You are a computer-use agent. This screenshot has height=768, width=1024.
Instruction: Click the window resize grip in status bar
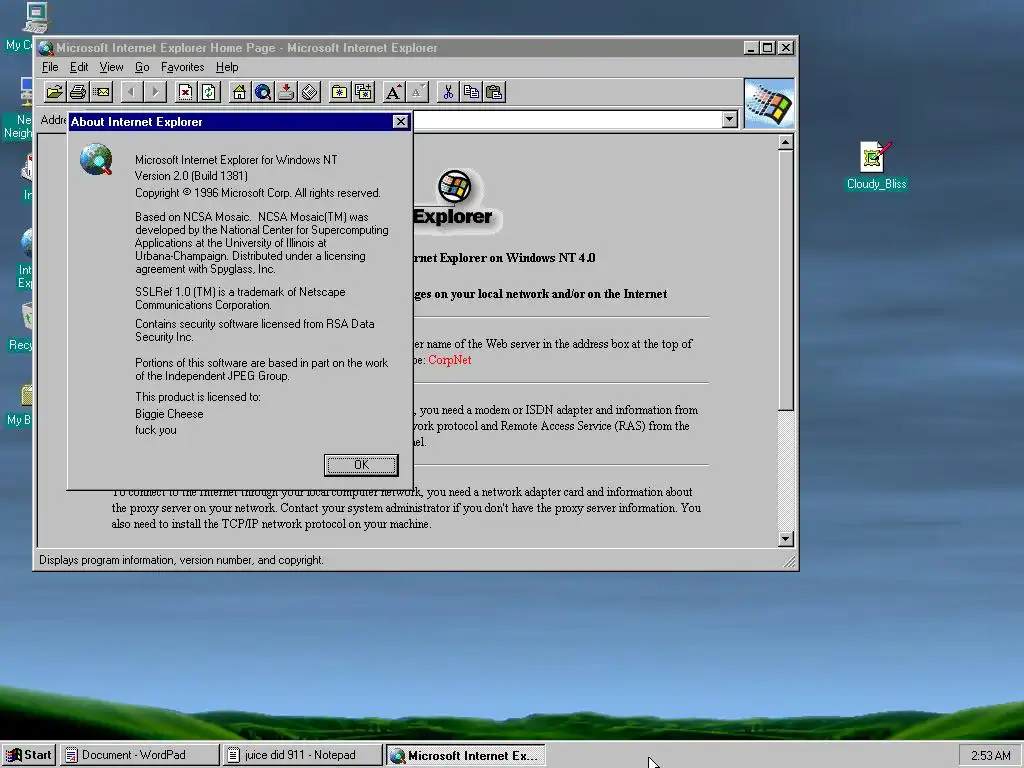point(789,562)
